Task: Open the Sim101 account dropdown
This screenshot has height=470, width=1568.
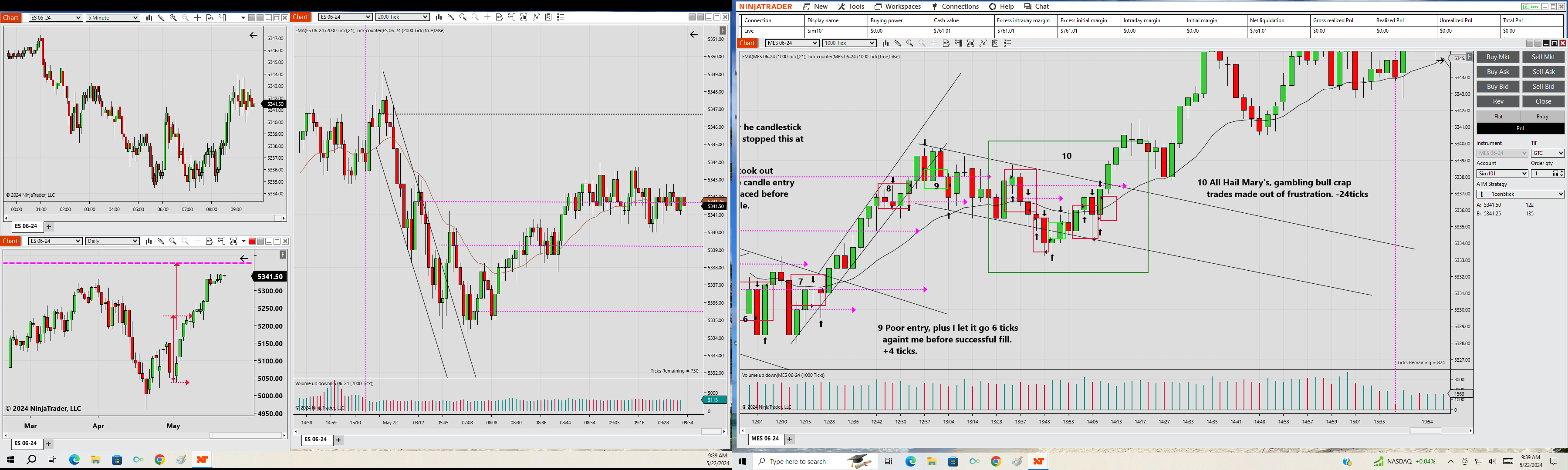Action: point(1502,174)
